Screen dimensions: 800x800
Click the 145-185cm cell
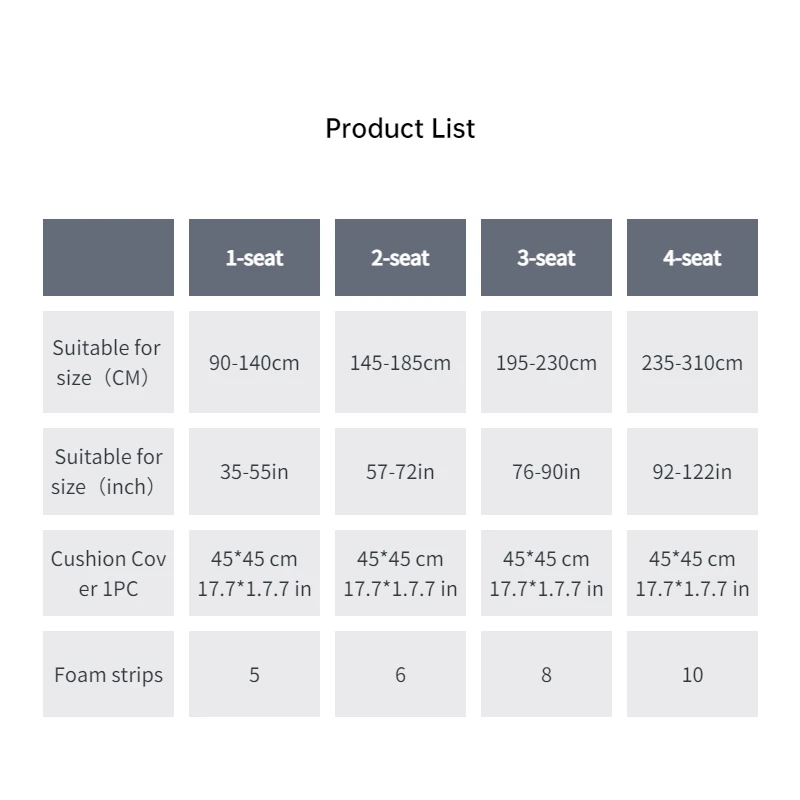click(x=400, y=362)
